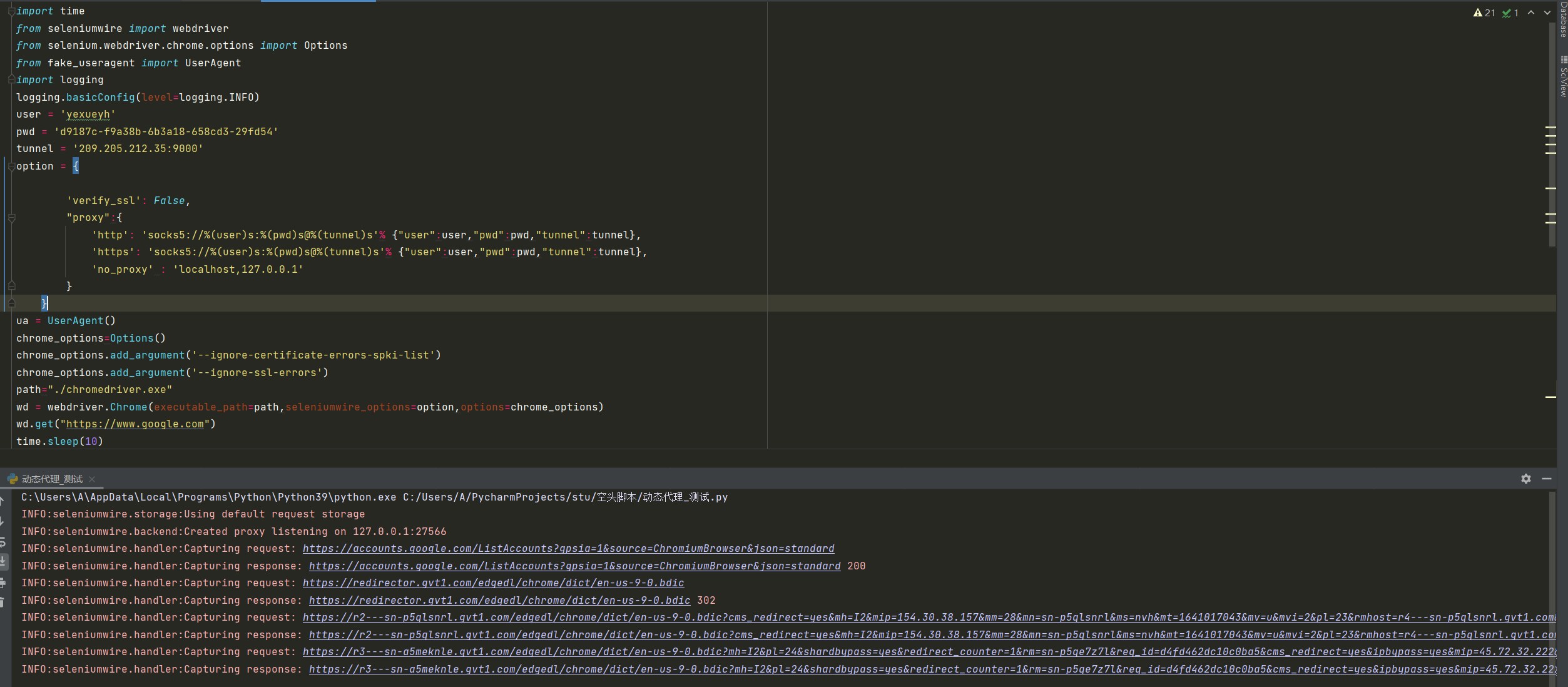
Task: Print the Run console output
Action: [x=3, y=583]
